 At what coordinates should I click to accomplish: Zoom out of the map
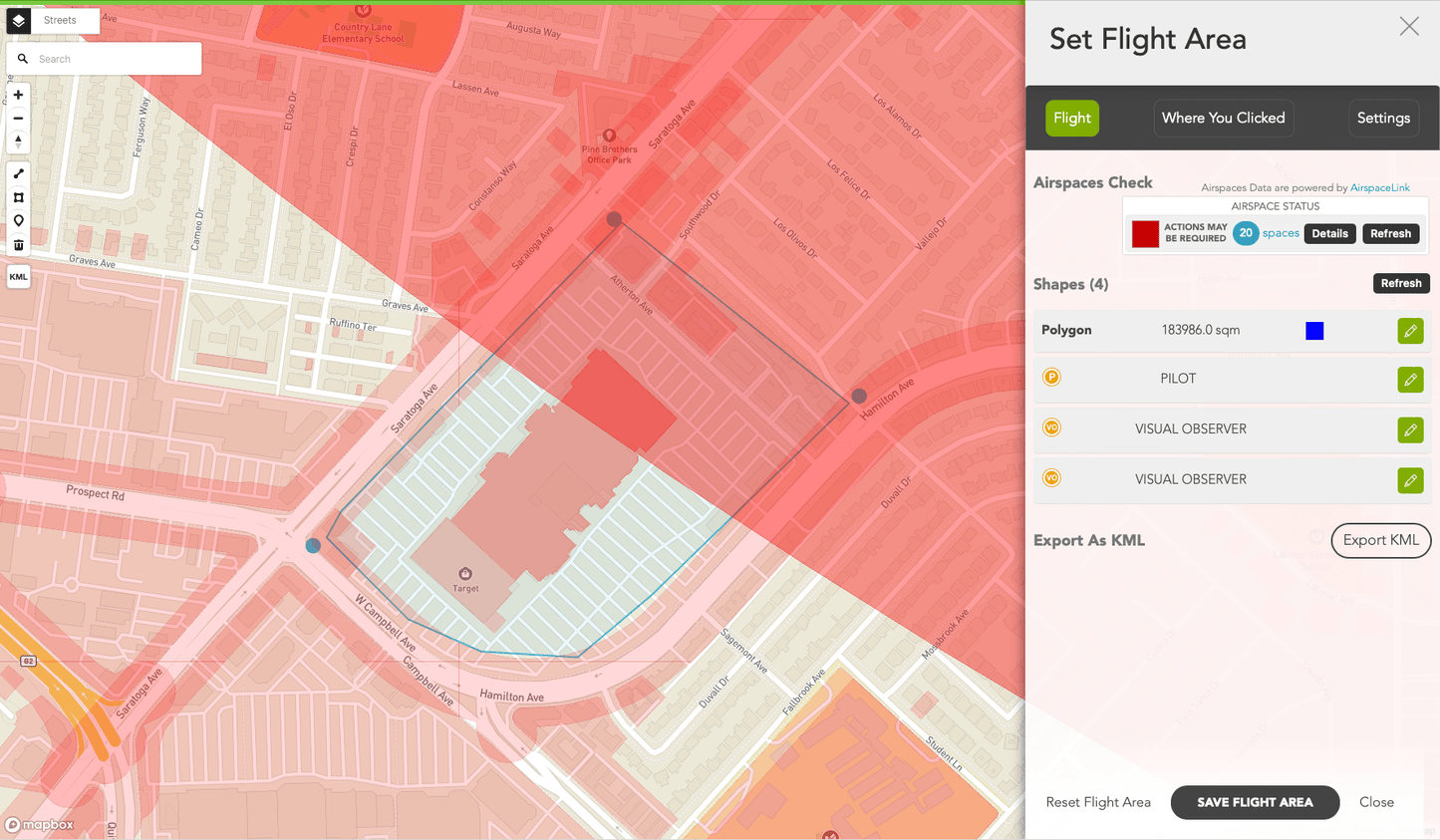click(18, 118)
